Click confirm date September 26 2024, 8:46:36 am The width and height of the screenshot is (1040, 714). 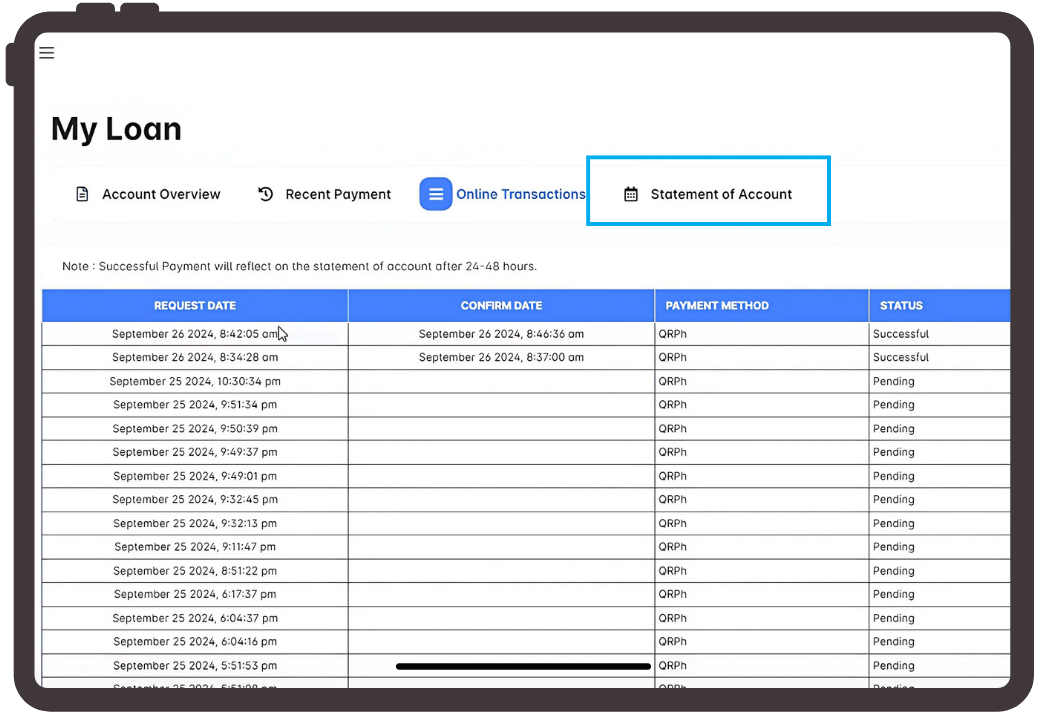[501, 334]
